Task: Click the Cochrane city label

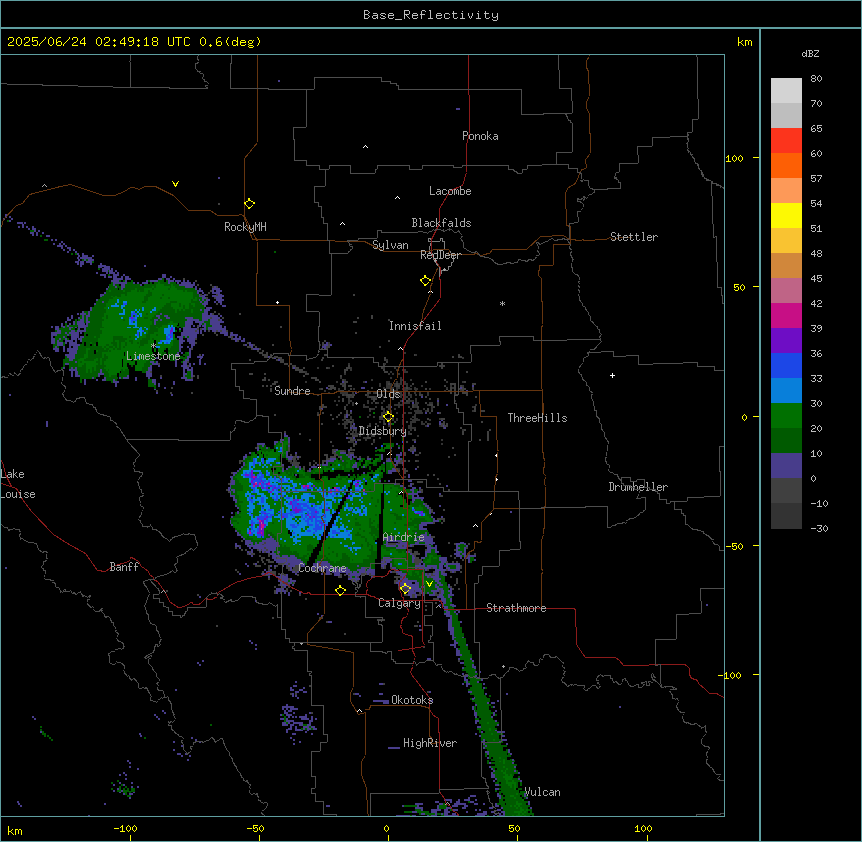Action: click(322, 568)
